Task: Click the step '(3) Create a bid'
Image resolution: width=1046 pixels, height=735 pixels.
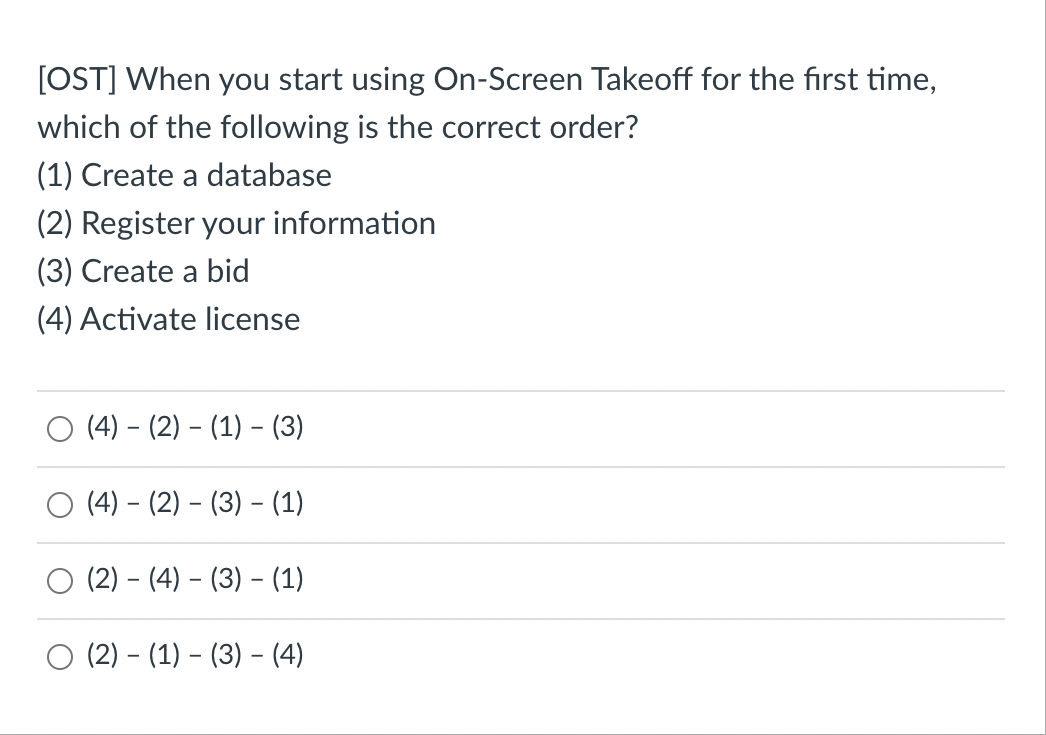Action: [143, 271]
